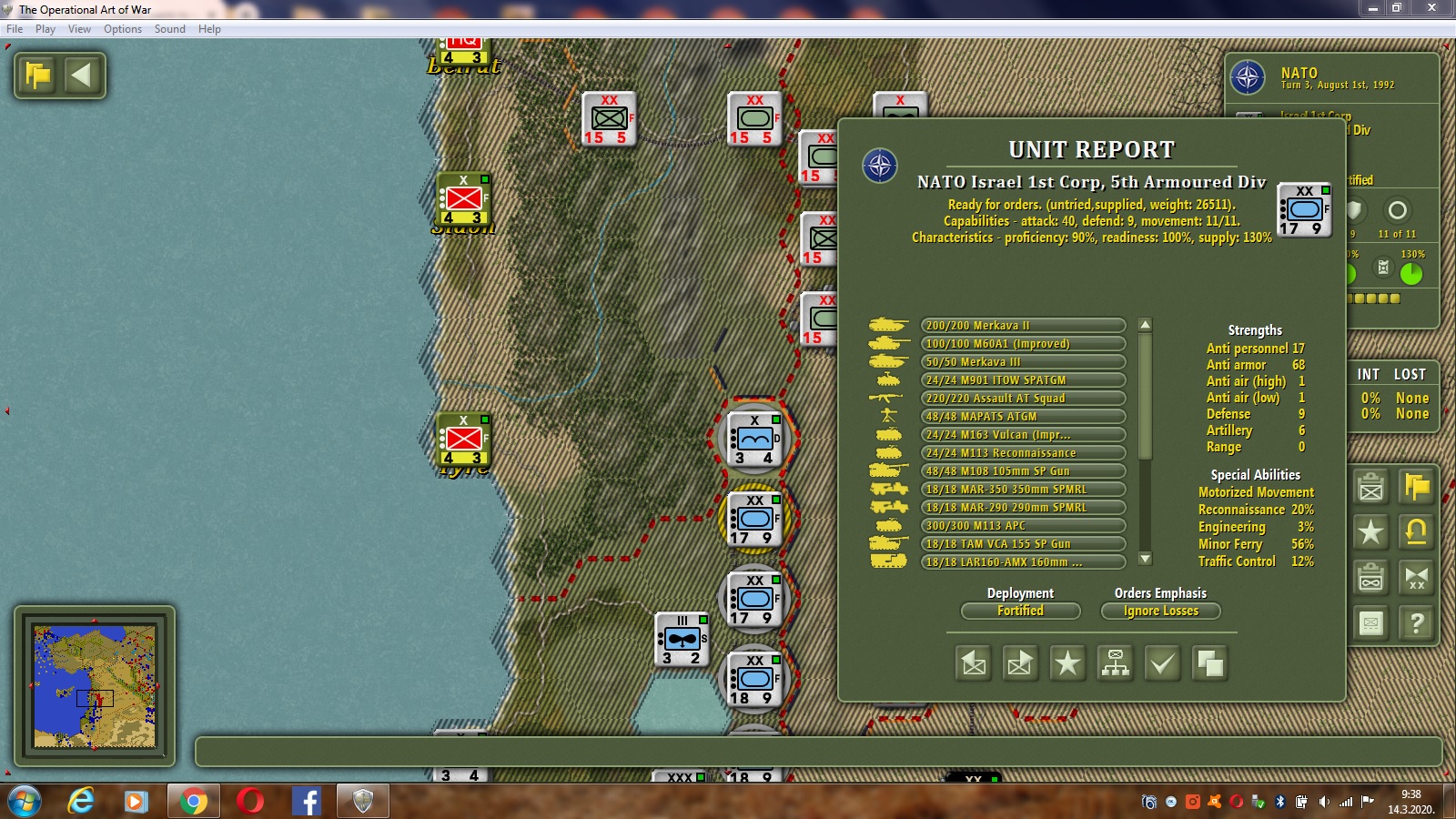The width and height of the screenshot is (1456, 819).
Task: Select the 48/48 MAPATS ATGM row
Action: [1023, 416]
